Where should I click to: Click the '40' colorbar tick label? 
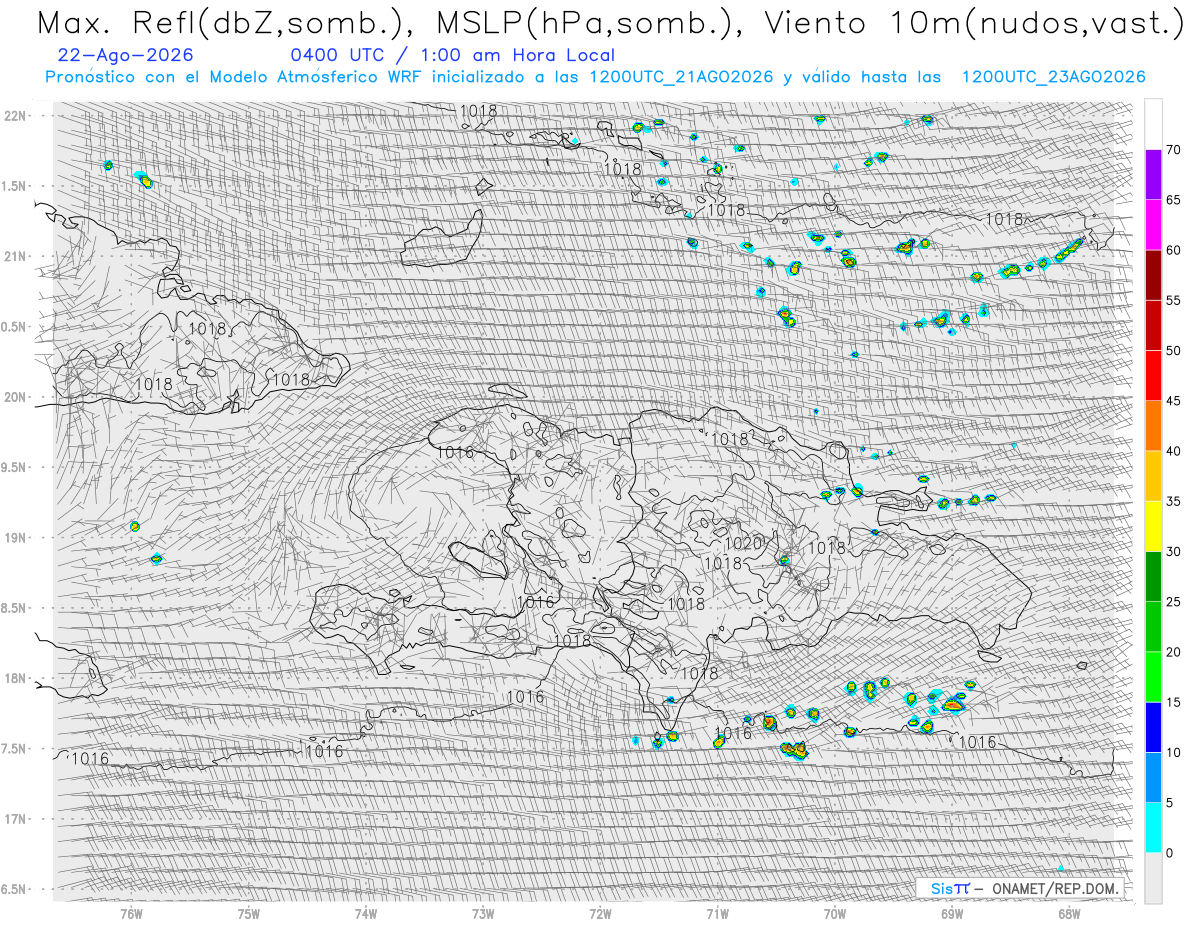(1173, 451)
